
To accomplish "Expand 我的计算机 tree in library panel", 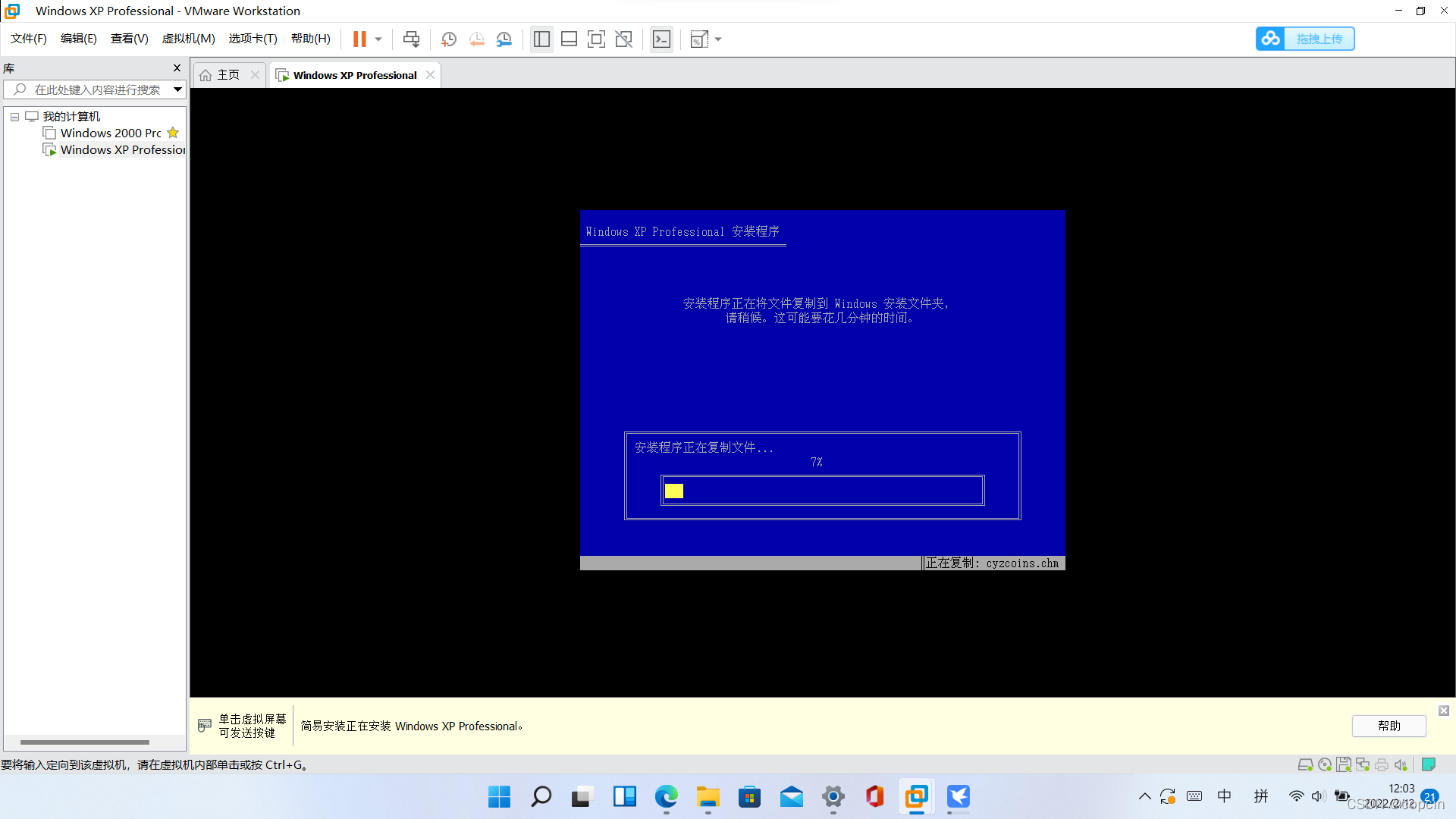I will [x=14, y=116].
